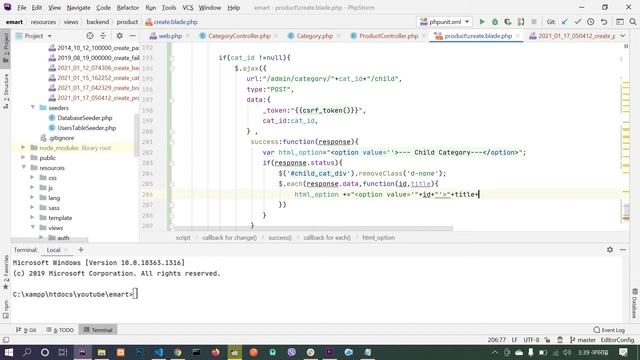Run the phpunit.xml configuration
The image size is (640, 360).
tap(482, 22)
